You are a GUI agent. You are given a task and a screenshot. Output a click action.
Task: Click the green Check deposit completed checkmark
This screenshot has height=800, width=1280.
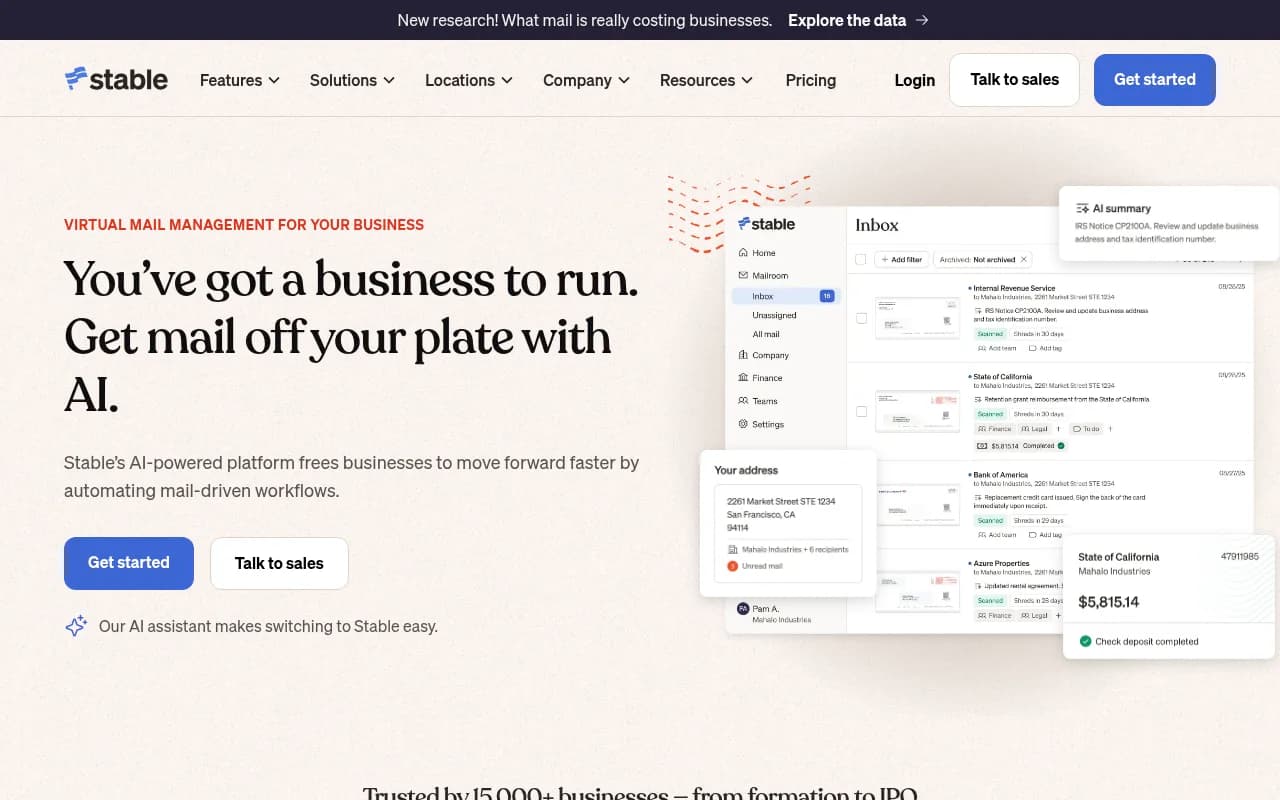coord(1085,641)
